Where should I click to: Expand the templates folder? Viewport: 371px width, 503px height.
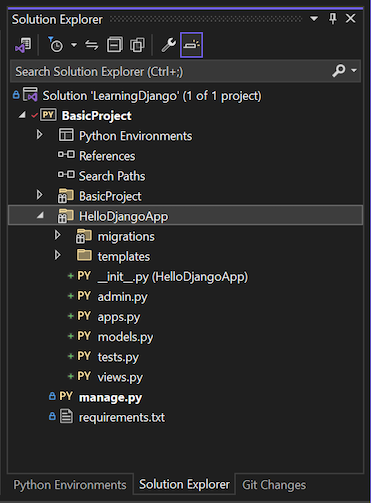point(57,255)
